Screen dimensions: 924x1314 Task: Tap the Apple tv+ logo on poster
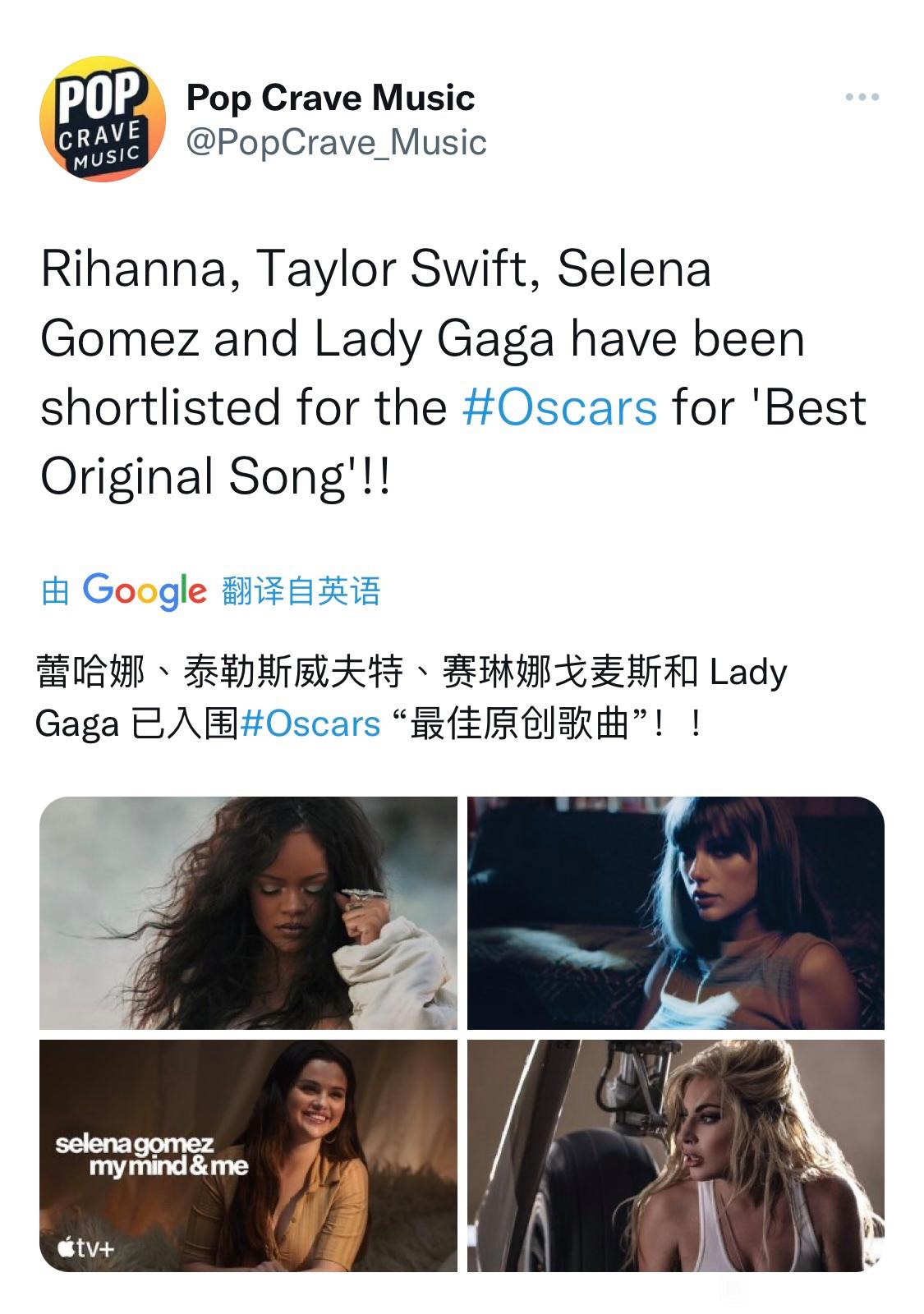(85, 1248)
